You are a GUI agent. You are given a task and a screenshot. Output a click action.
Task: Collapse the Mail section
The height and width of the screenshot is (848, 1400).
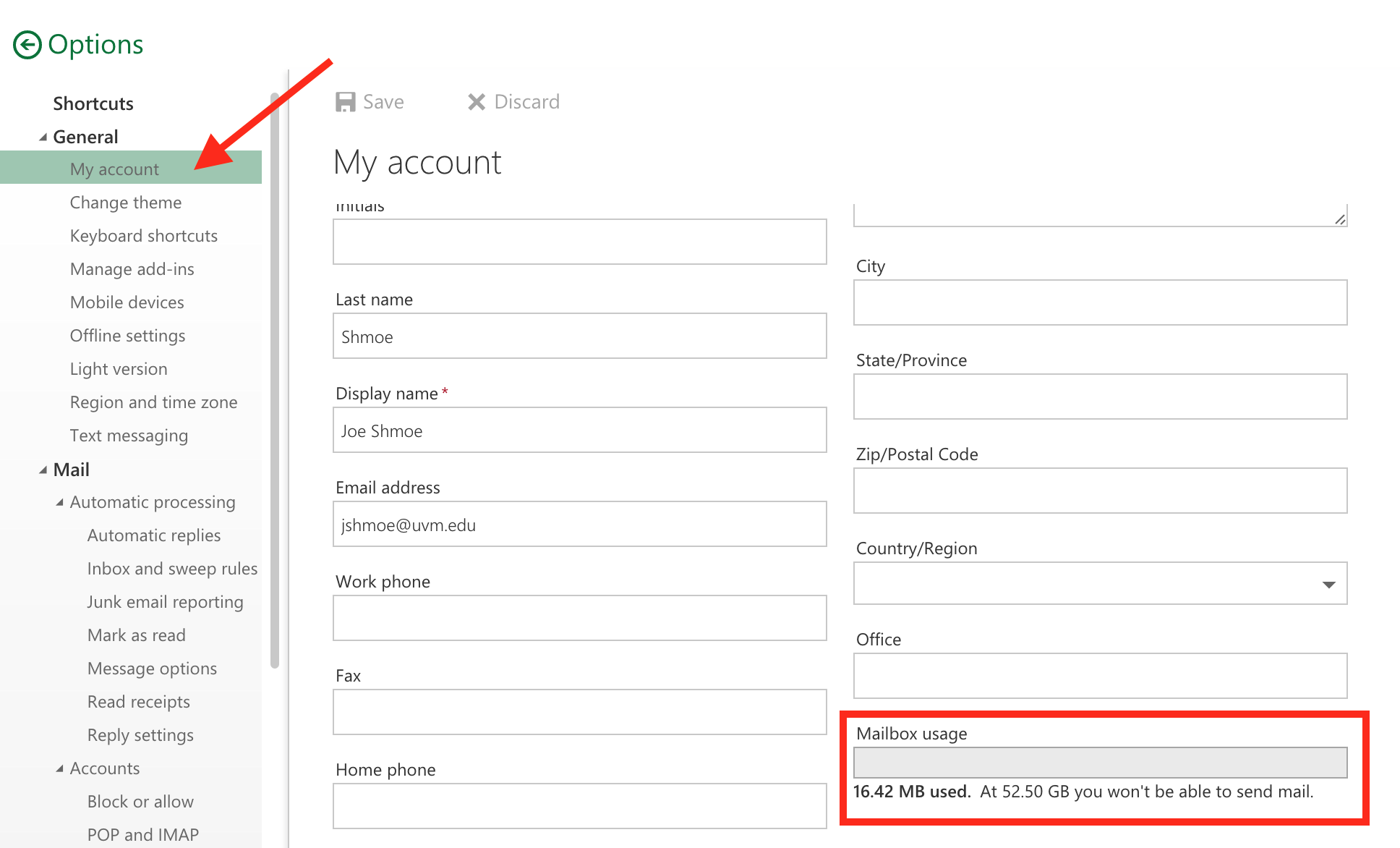click(x=43, y=470)
